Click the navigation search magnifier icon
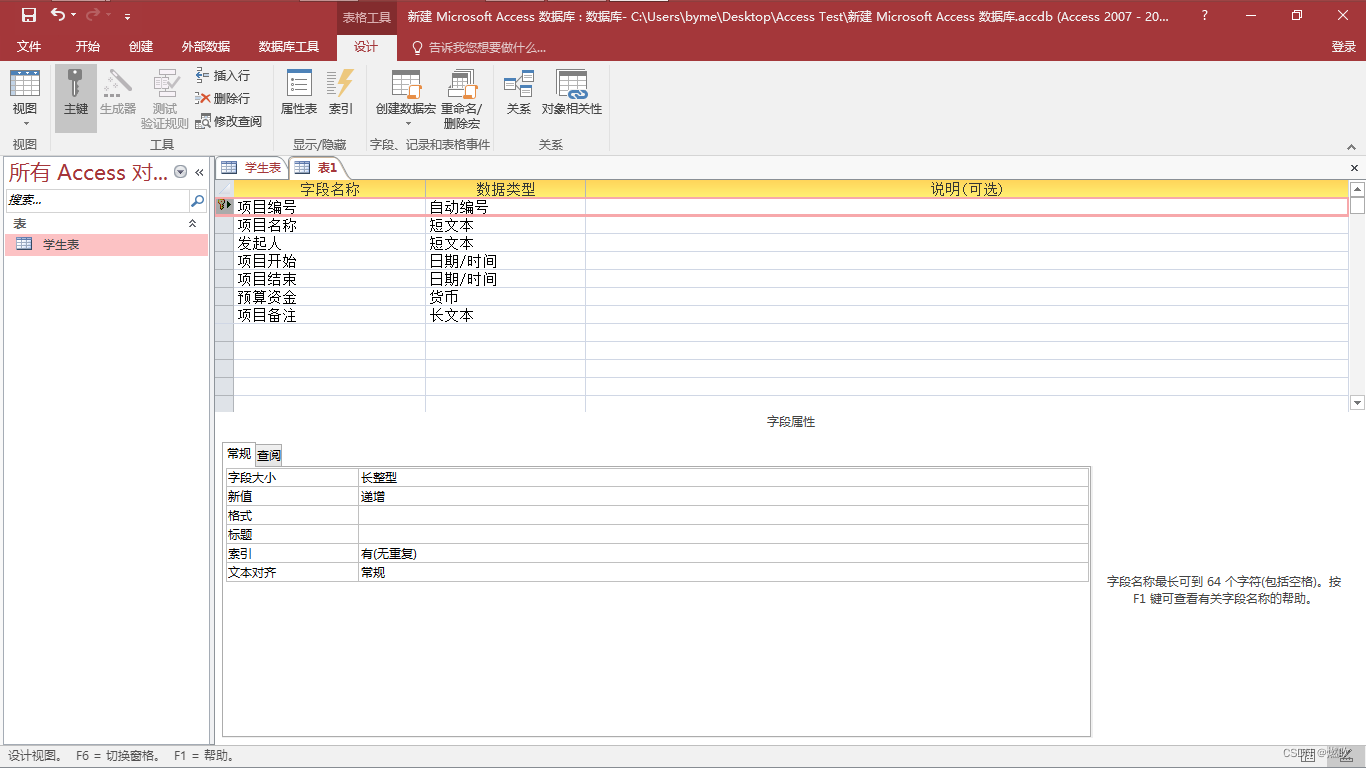 point(197,200)
